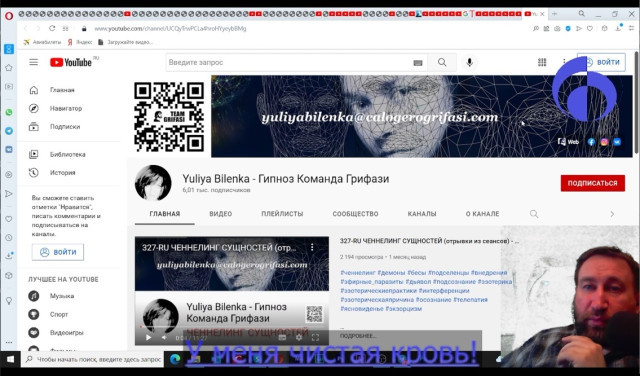This screenshot has height=376, width=640.
Task: Open Opera sidebar bookmarks heart icon
Action: [x=9, y=219]
